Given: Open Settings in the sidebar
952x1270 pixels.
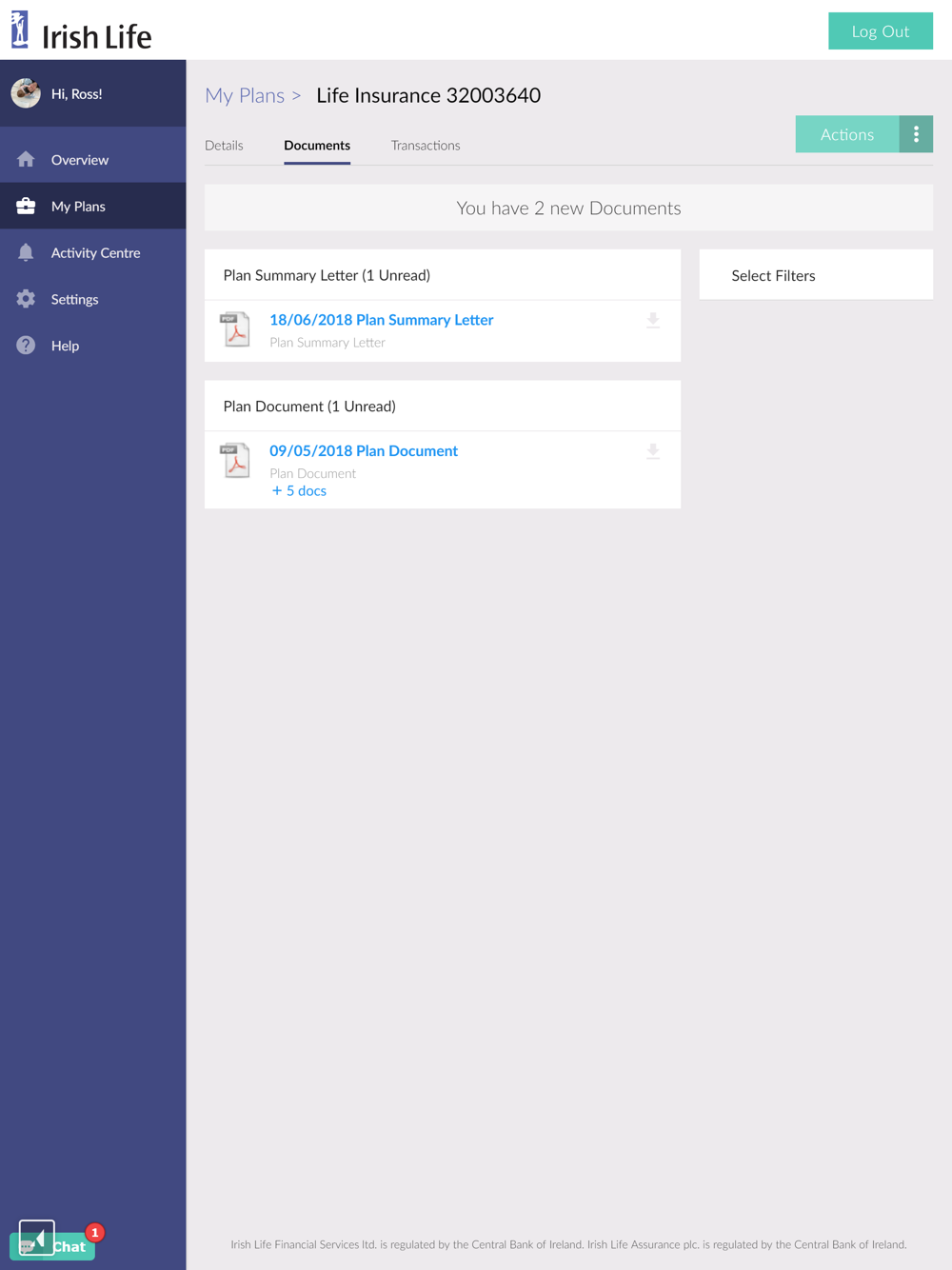Looking at the screenshot, I should (93, 299).
